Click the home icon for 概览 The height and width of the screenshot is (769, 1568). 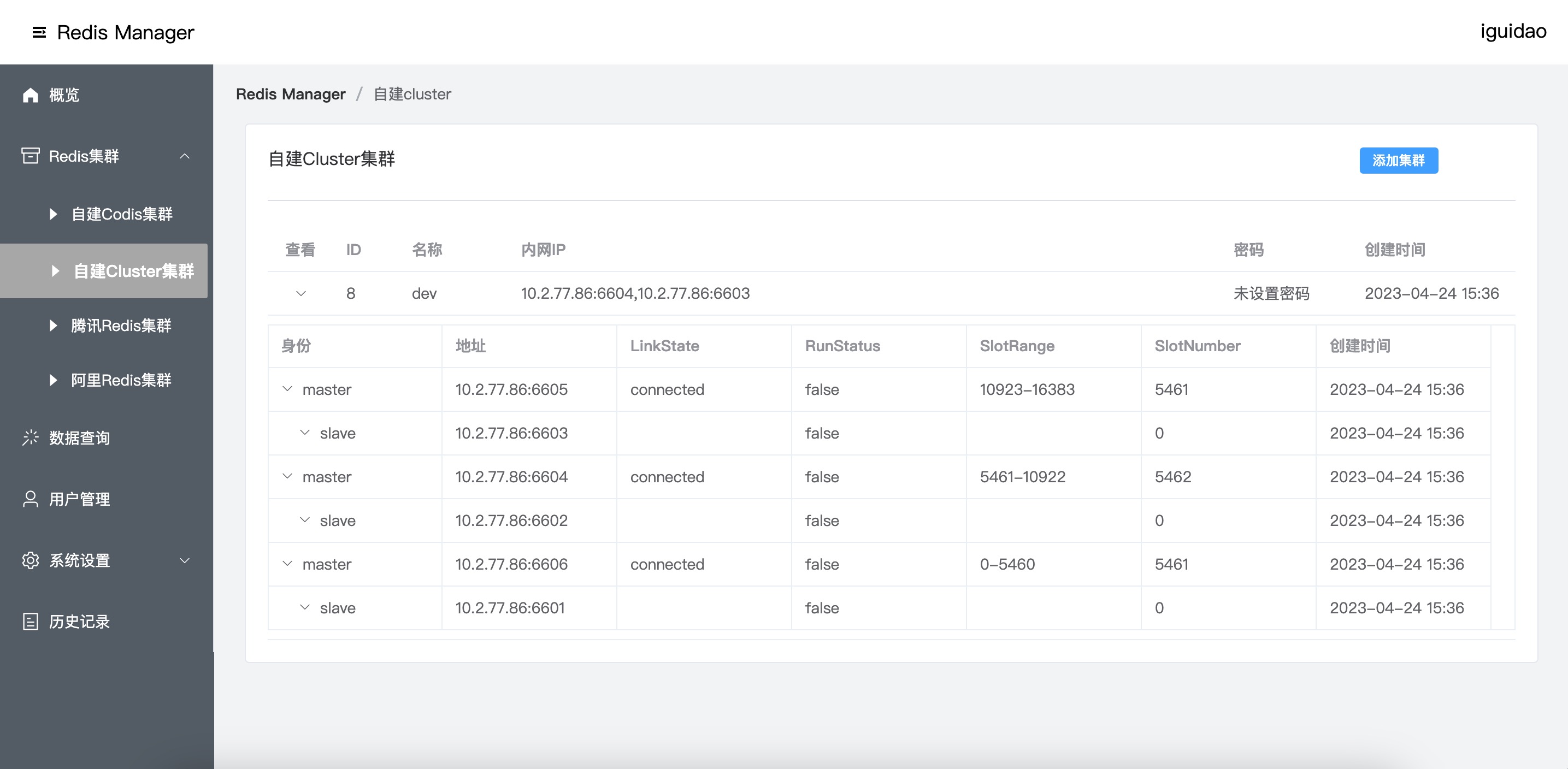click(31, 95)
